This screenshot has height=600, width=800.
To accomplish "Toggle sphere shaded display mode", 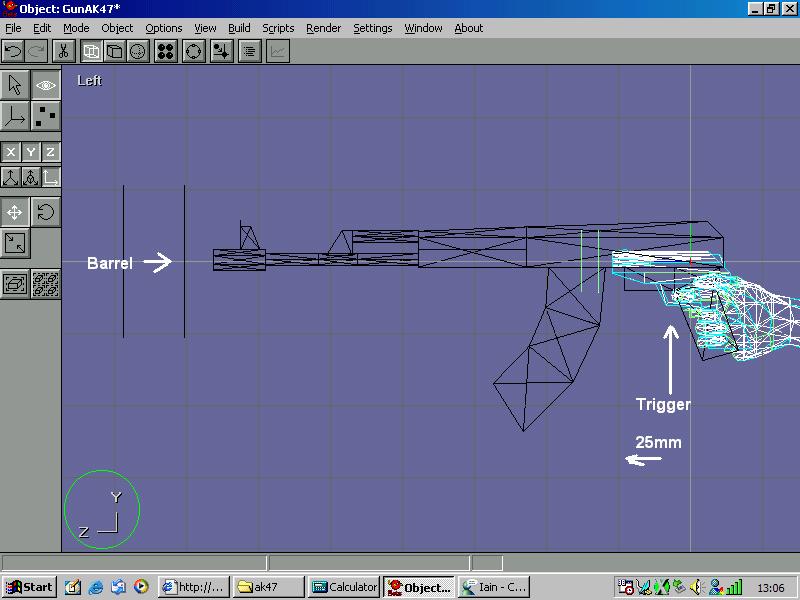I will tap(138, 51).
